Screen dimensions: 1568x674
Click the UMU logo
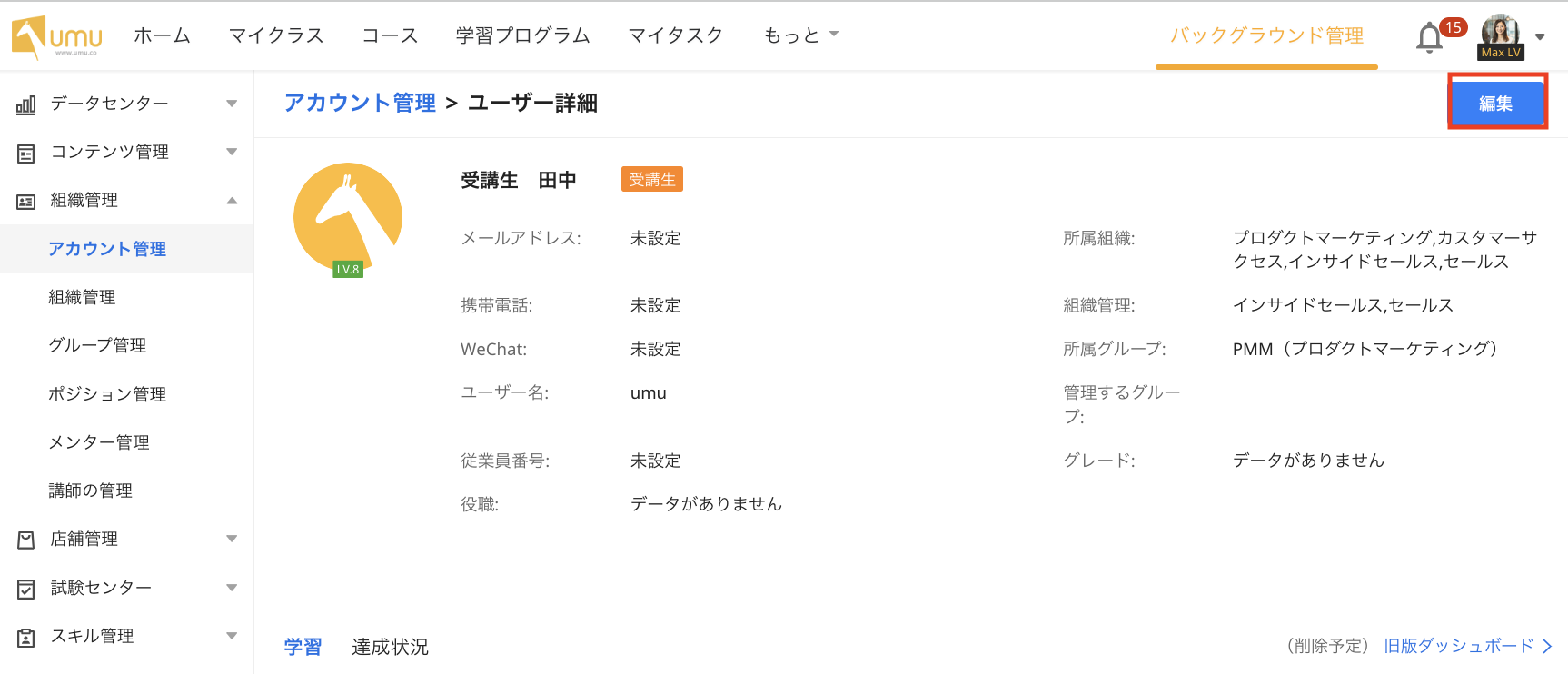tap(56, 36)
